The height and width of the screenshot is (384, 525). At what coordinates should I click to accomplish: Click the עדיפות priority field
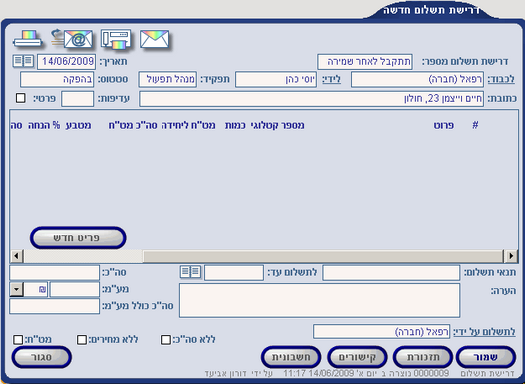pyautogui.click(x=77, y=99)
